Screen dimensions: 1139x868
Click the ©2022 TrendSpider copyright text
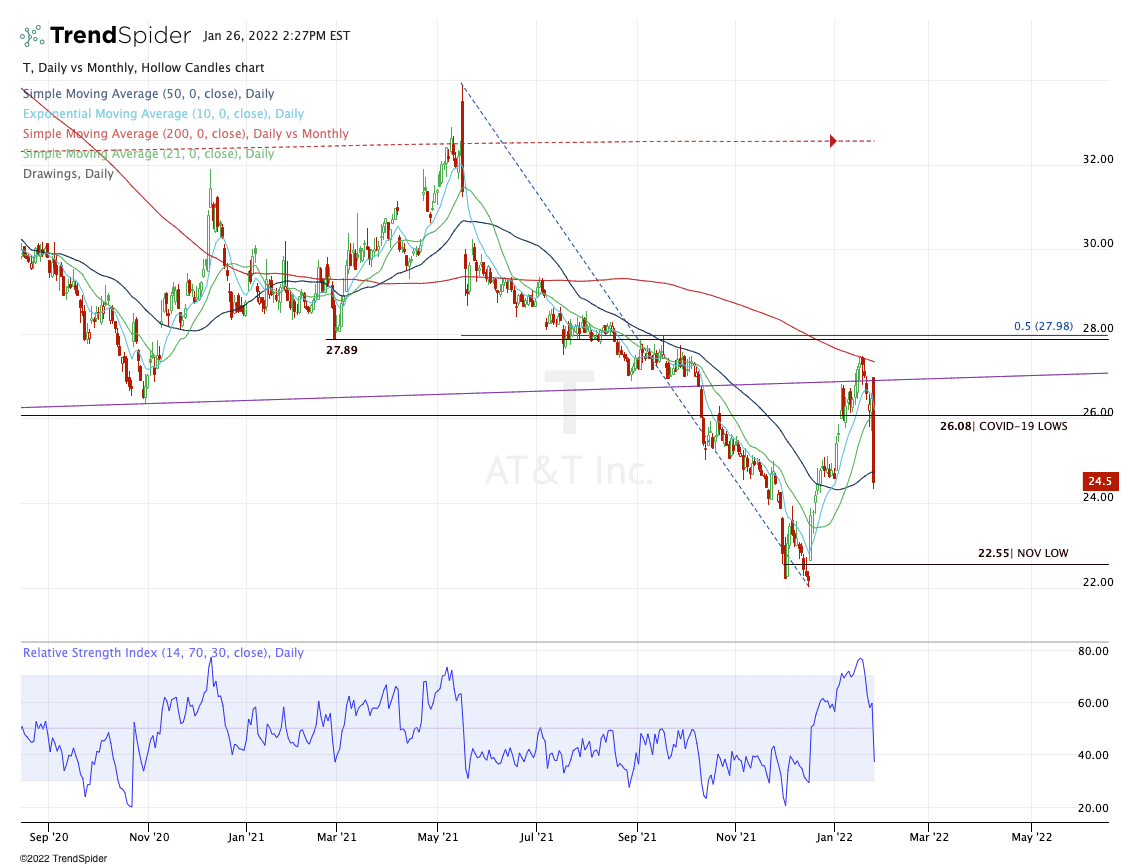tap(63, 859)
